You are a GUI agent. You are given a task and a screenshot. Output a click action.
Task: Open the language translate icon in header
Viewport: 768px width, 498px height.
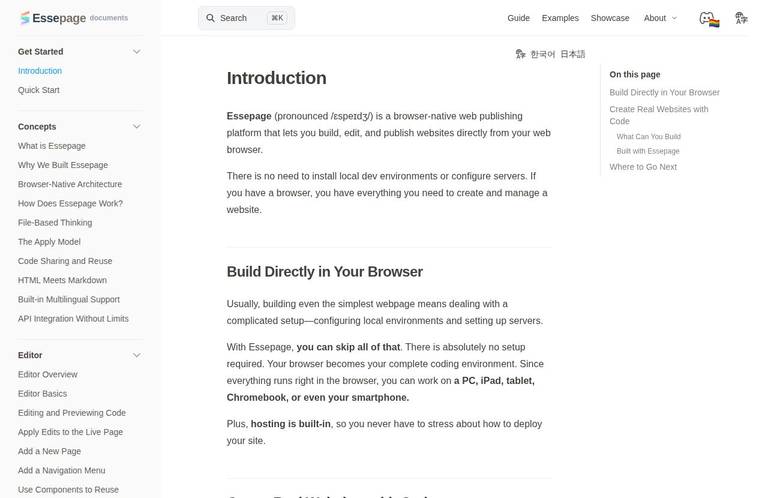point(741,18)
